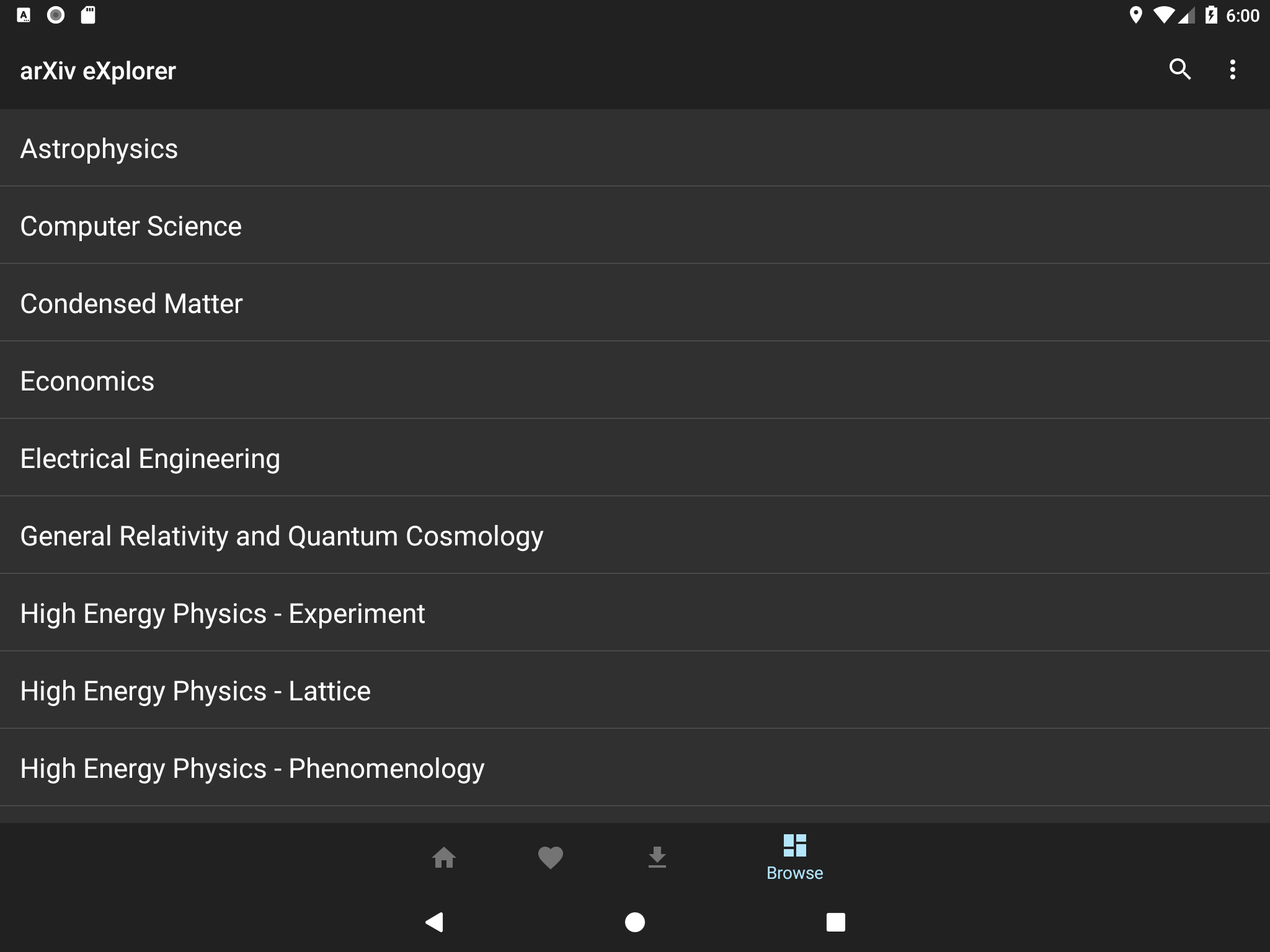
Task: Expand the Electrical Engineering category
Action: pos(150,459)
